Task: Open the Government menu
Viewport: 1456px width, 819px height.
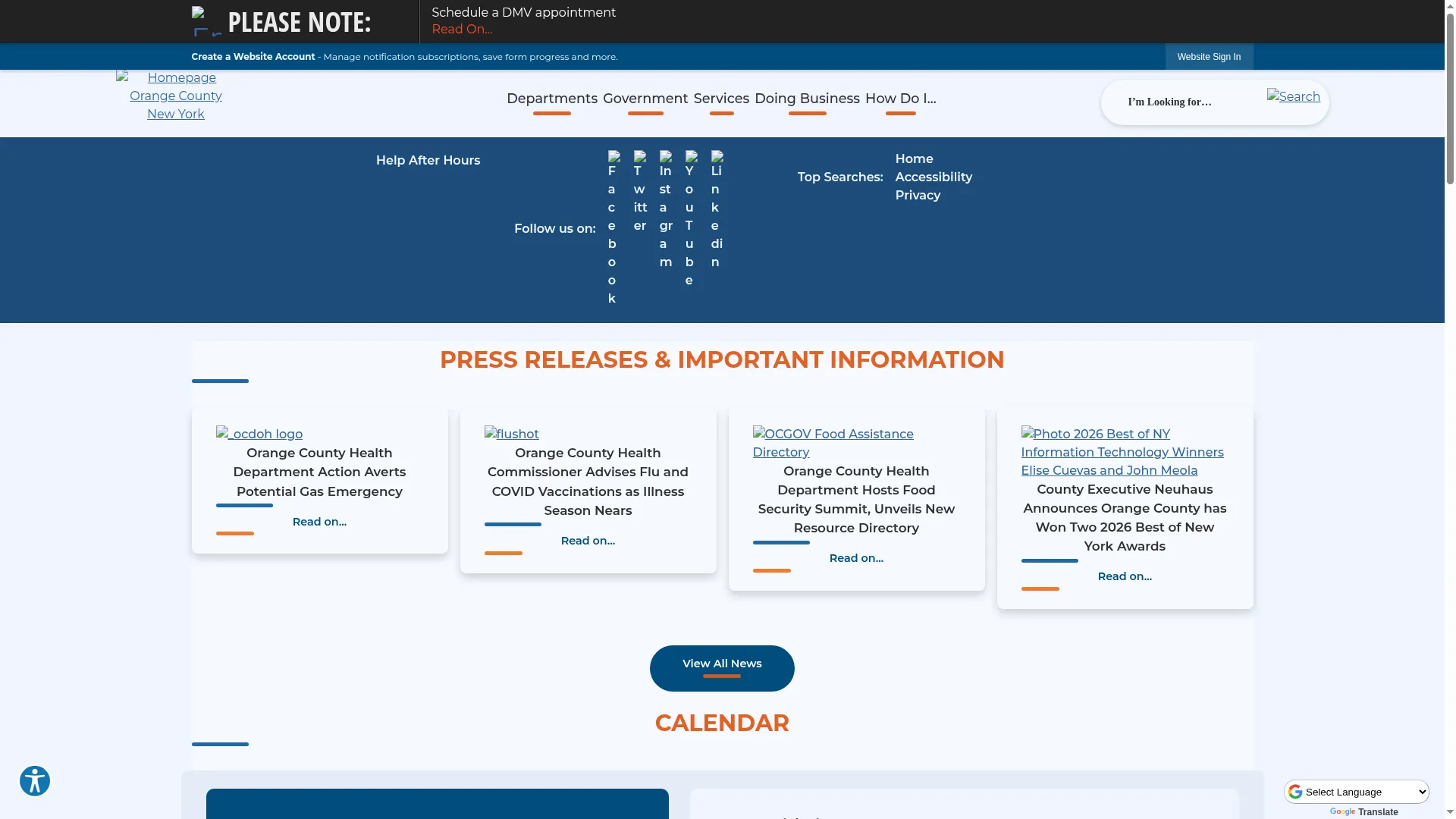Action: (645, 99)
